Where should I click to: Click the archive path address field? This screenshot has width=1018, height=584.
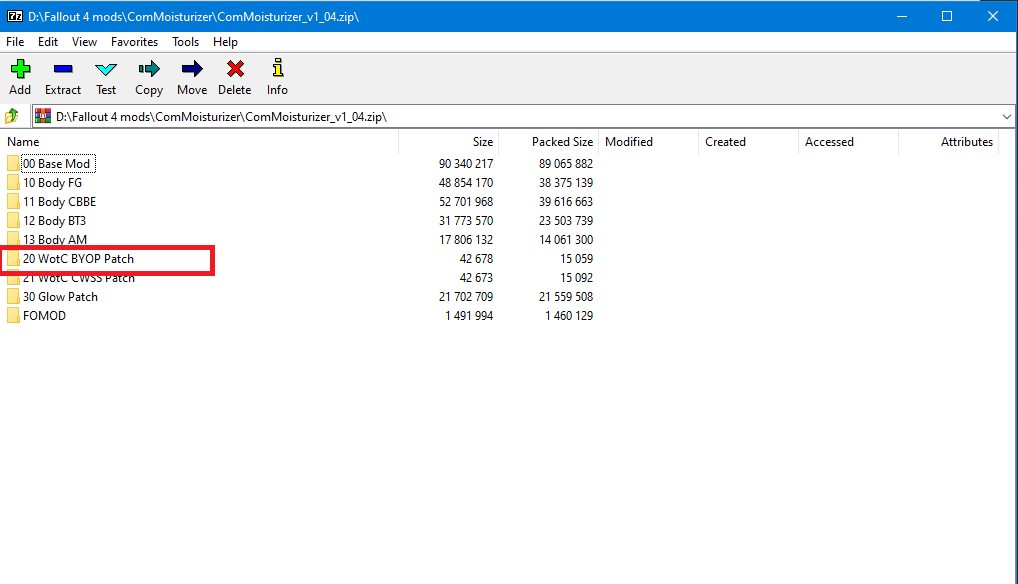(500, 117)
